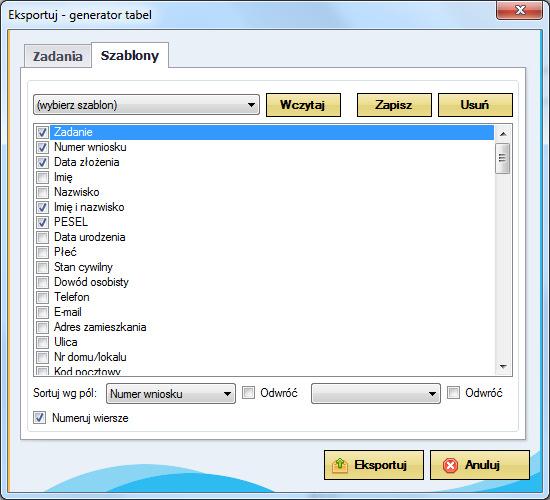Check the Imię checkbox
The height and width of the screenshot is (500, 550).
[x=42, y=177]
